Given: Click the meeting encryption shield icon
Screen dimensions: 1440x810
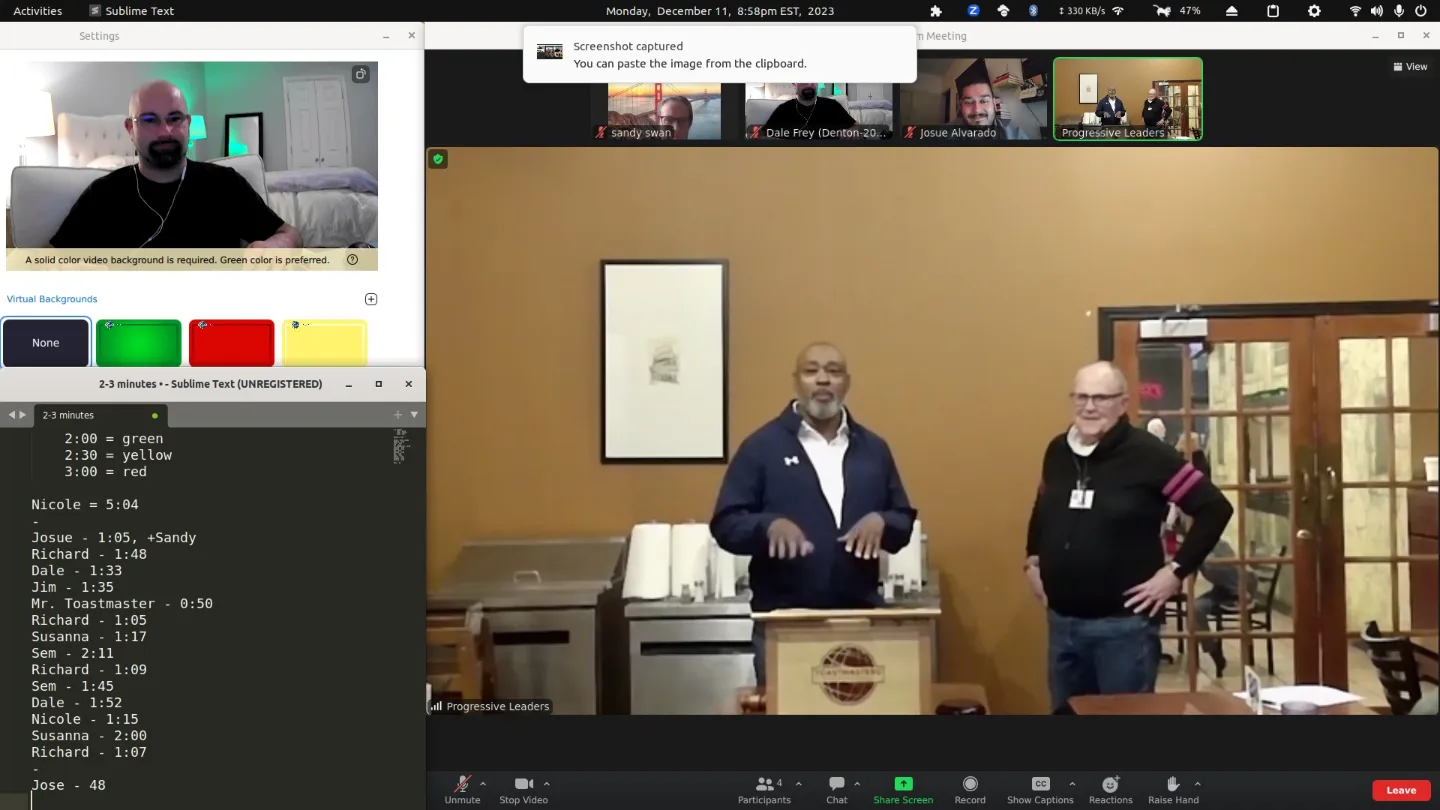Looking at the screenshot, I should [x=437, y=158].
